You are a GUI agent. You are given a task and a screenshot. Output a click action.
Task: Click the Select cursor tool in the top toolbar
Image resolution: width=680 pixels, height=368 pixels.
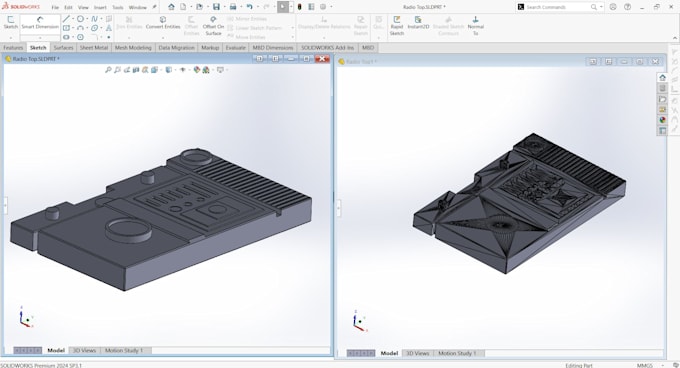click(283, 7)
